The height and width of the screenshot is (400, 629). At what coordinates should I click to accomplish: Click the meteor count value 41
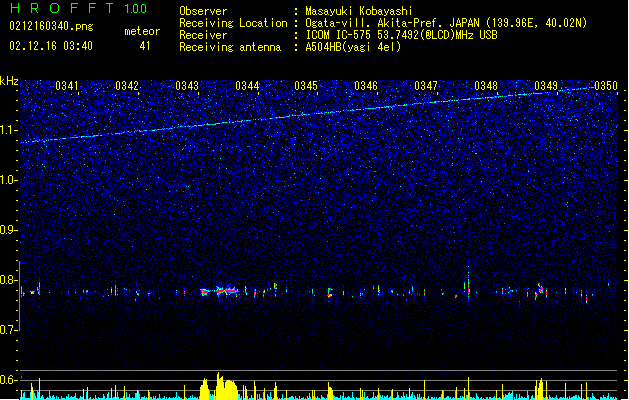[x=145, y=46]
